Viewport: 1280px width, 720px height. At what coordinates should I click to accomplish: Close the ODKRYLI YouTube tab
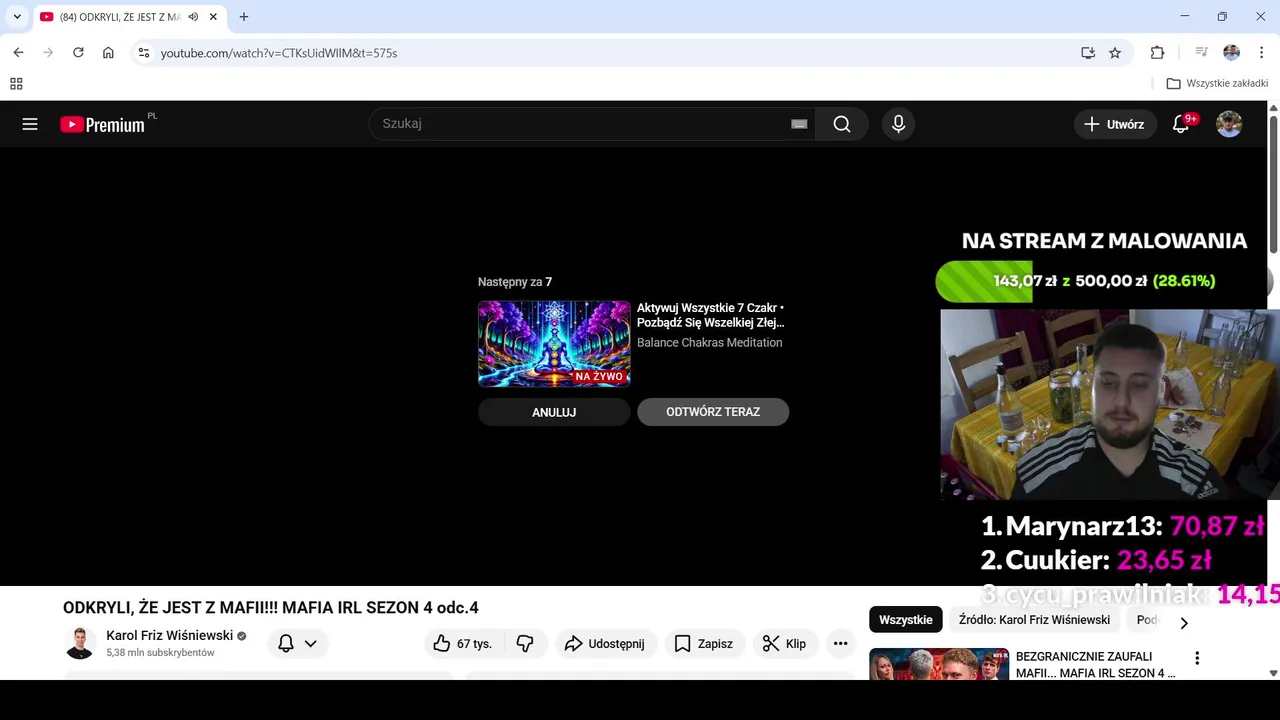pyautogui.click(x=213, y=17)
